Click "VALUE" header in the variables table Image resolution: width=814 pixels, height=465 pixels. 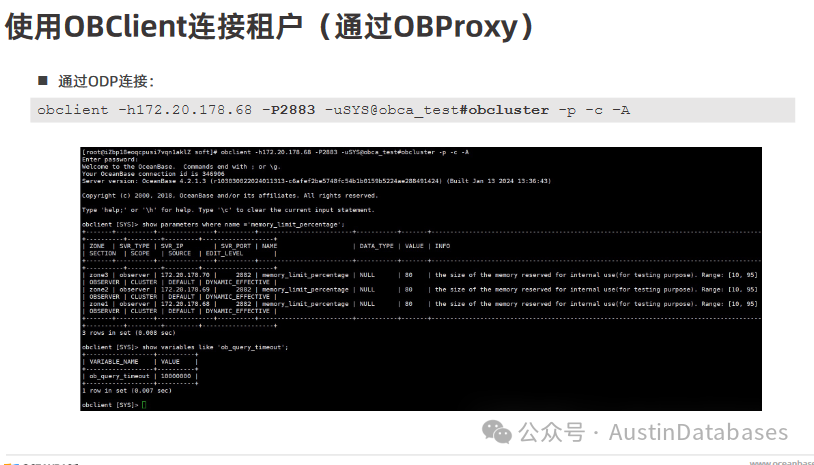pos(170,362)
